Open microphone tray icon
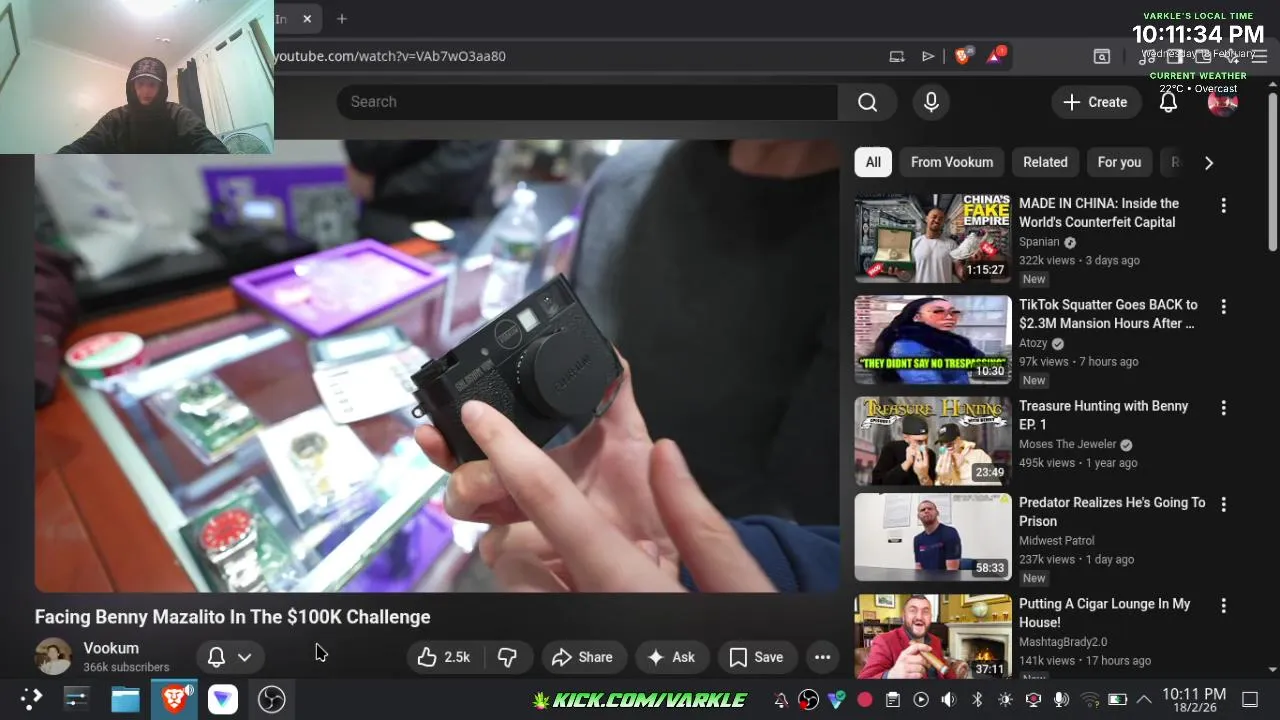This screenshot has width=1280, height=720. click(x=1062, y=699)
